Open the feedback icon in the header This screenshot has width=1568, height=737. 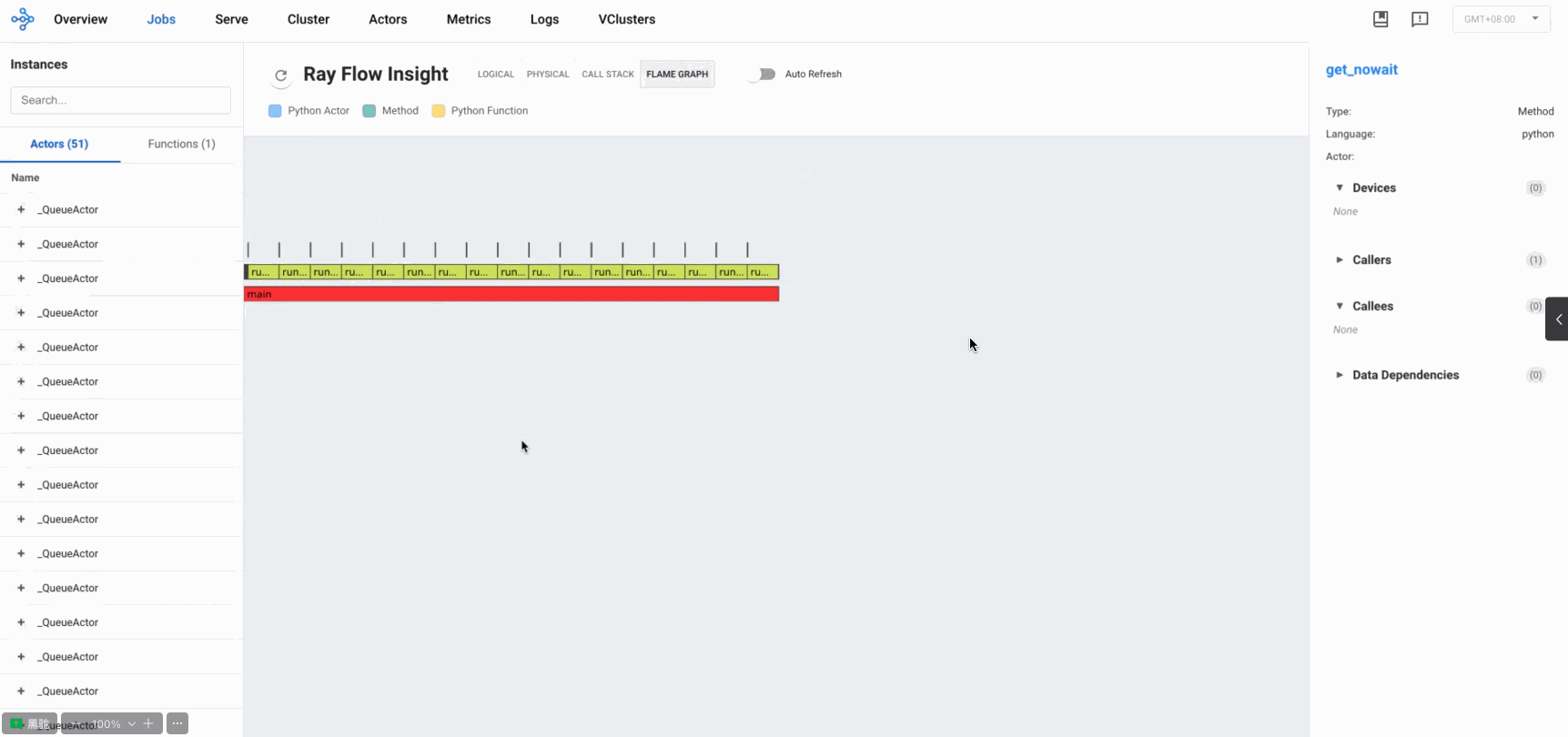point(1420,19)
